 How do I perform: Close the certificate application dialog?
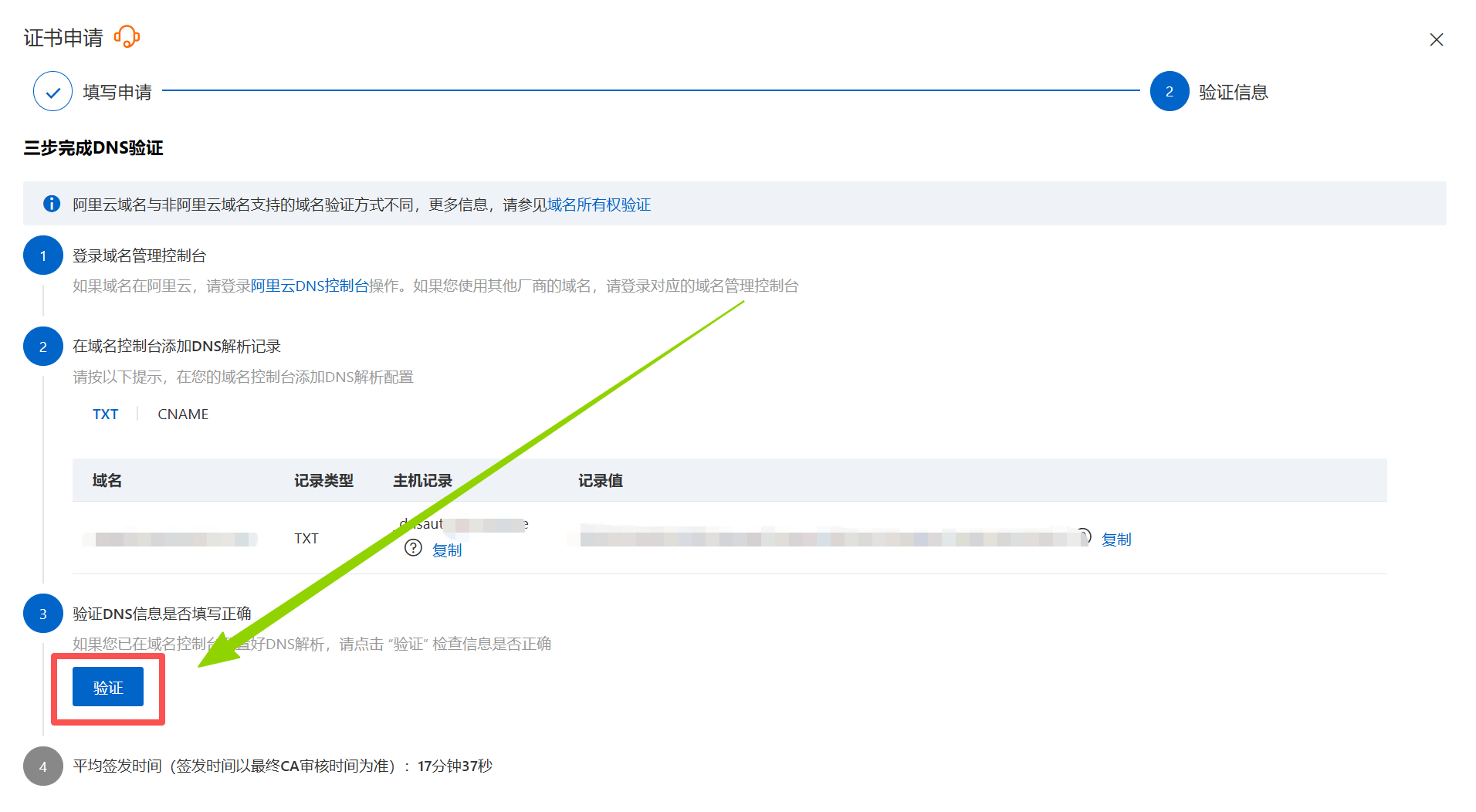coord(1436,39)
